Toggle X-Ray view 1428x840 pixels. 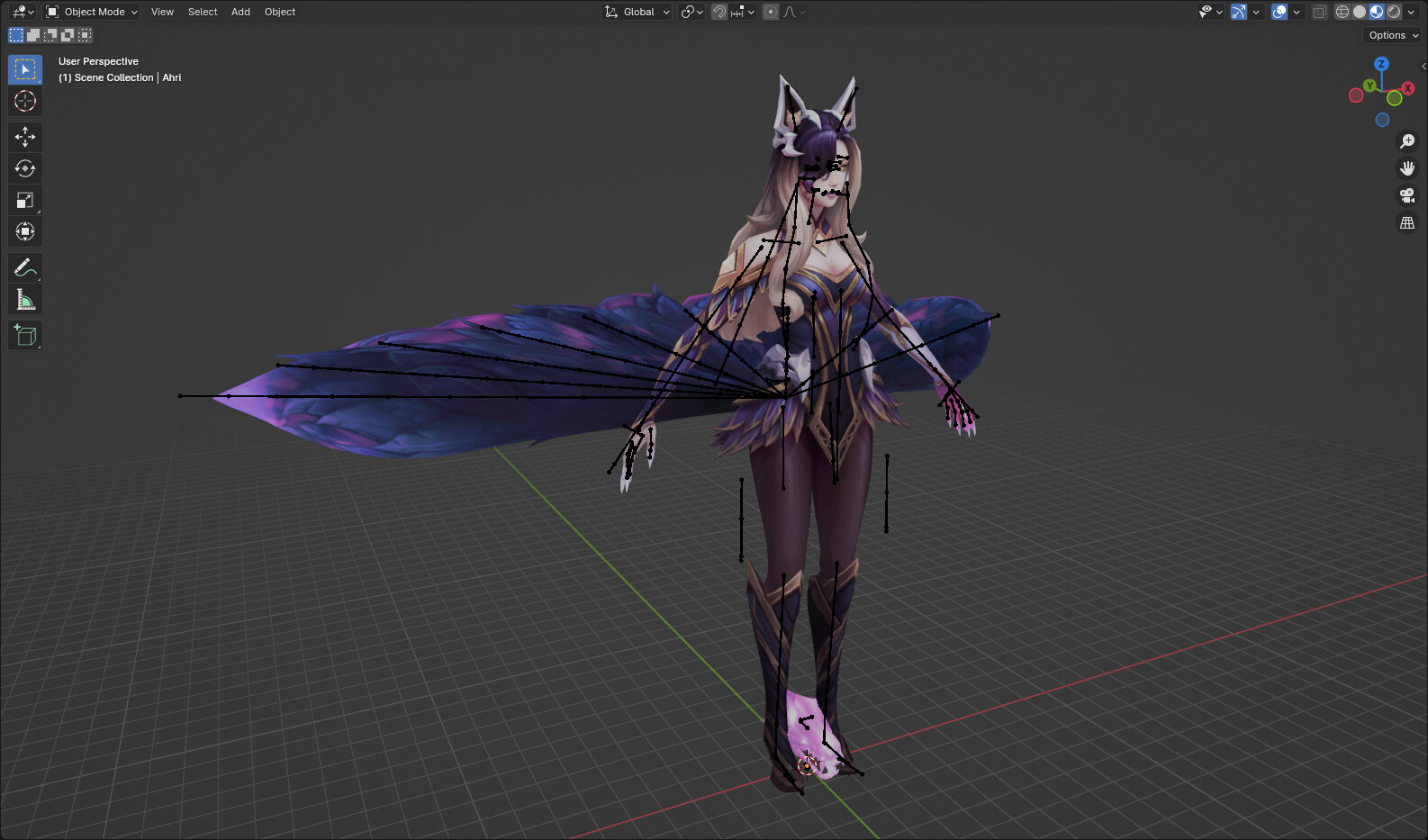[1320, 12]
